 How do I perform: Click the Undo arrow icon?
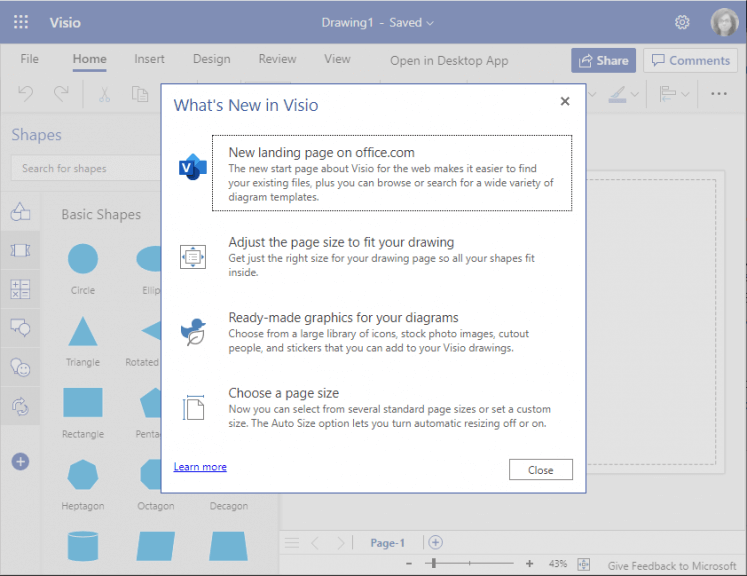(x=26, y=93)
